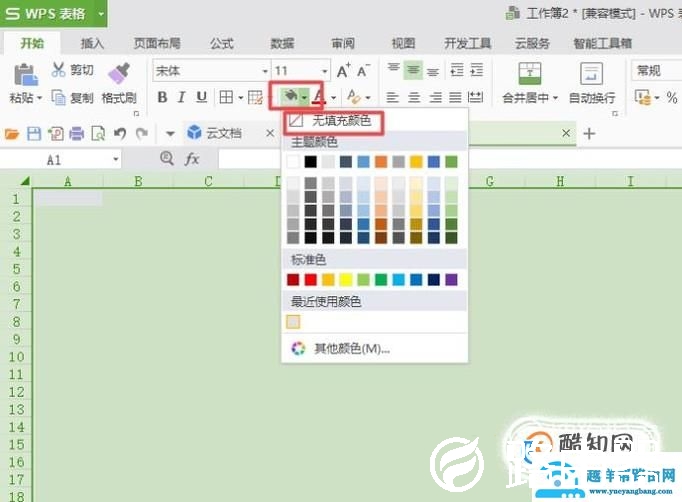Toggle left horizontal alignment
Screen dimensions: 682x502
[x=392, y=97]
